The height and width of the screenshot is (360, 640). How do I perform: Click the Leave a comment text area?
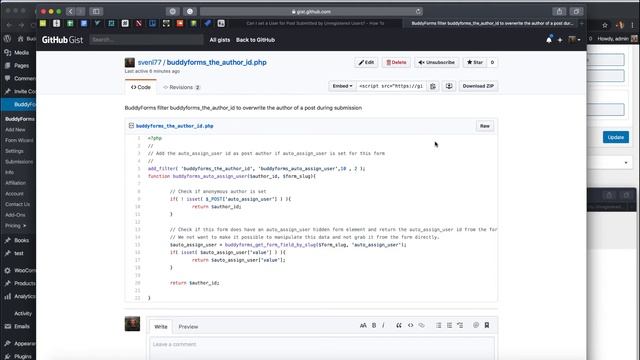click(322, 348)
